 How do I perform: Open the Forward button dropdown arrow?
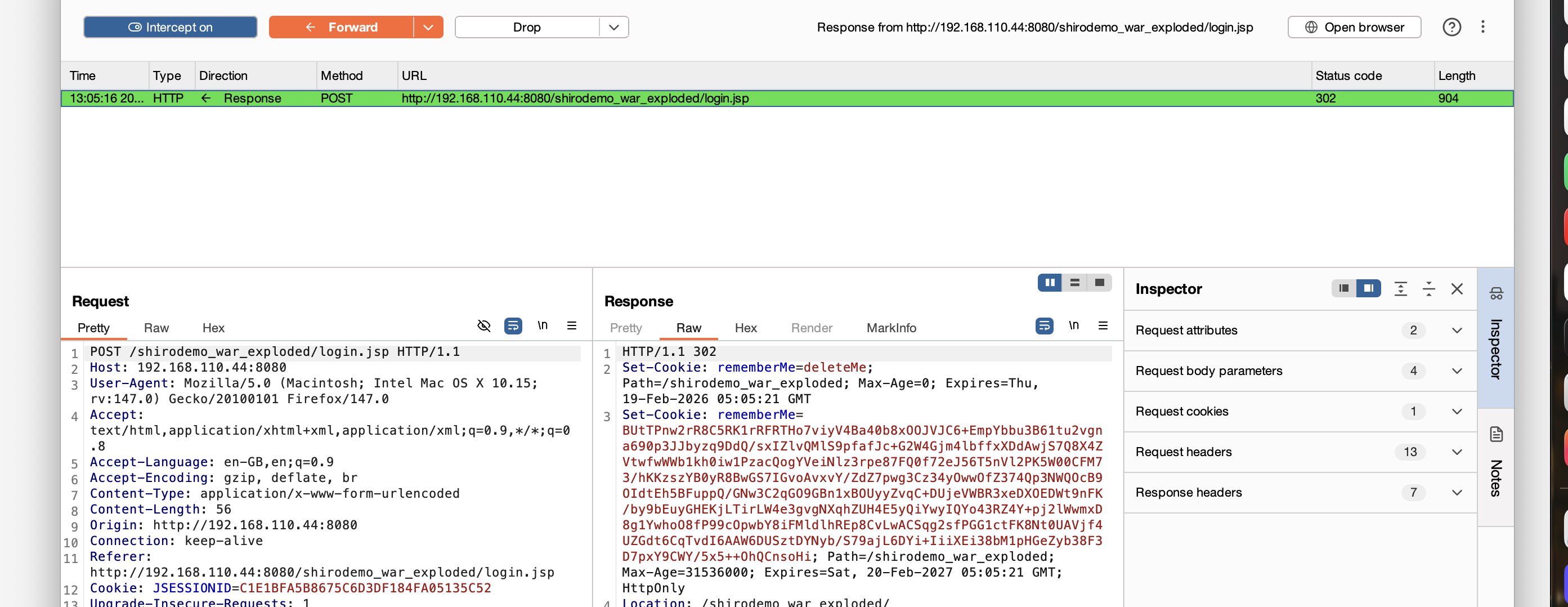coord(428,27)
